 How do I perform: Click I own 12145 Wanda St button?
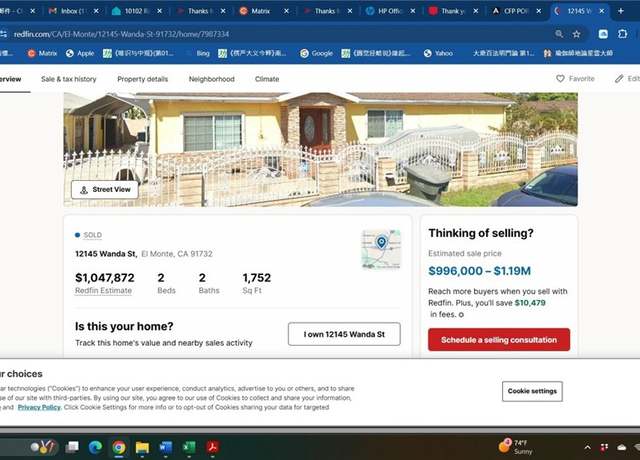point(344,334)
